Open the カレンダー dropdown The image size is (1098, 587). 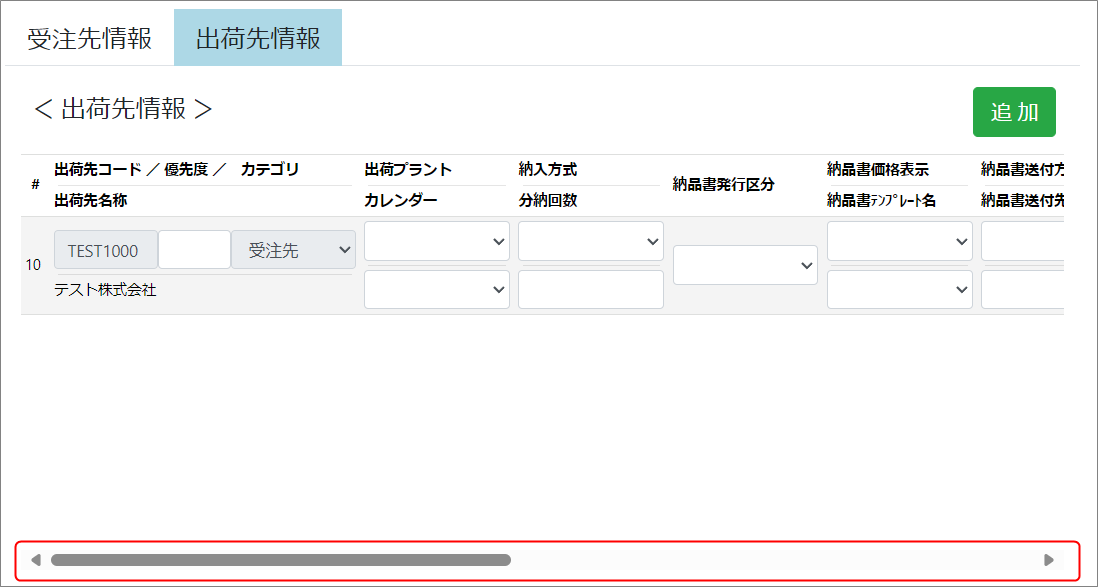[x=437, y=289]
